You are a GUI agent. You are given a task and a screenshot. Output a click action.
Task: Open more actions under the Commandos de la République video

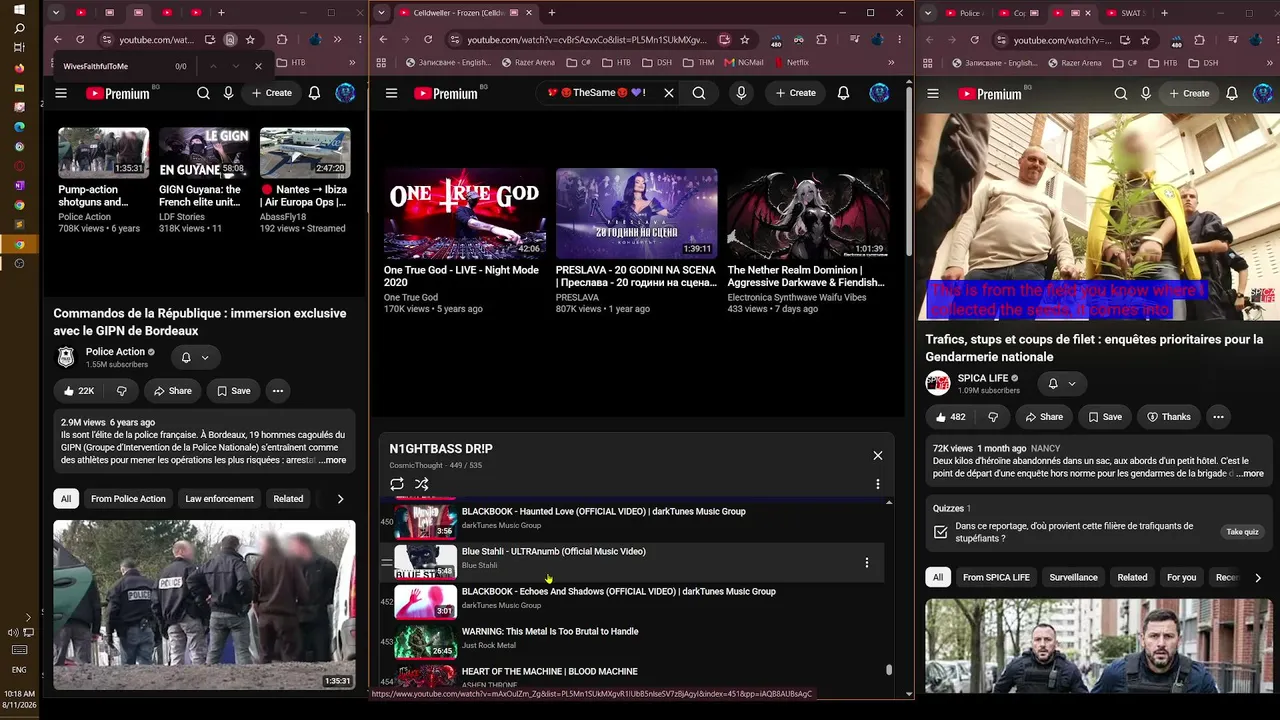click(278, 391)
